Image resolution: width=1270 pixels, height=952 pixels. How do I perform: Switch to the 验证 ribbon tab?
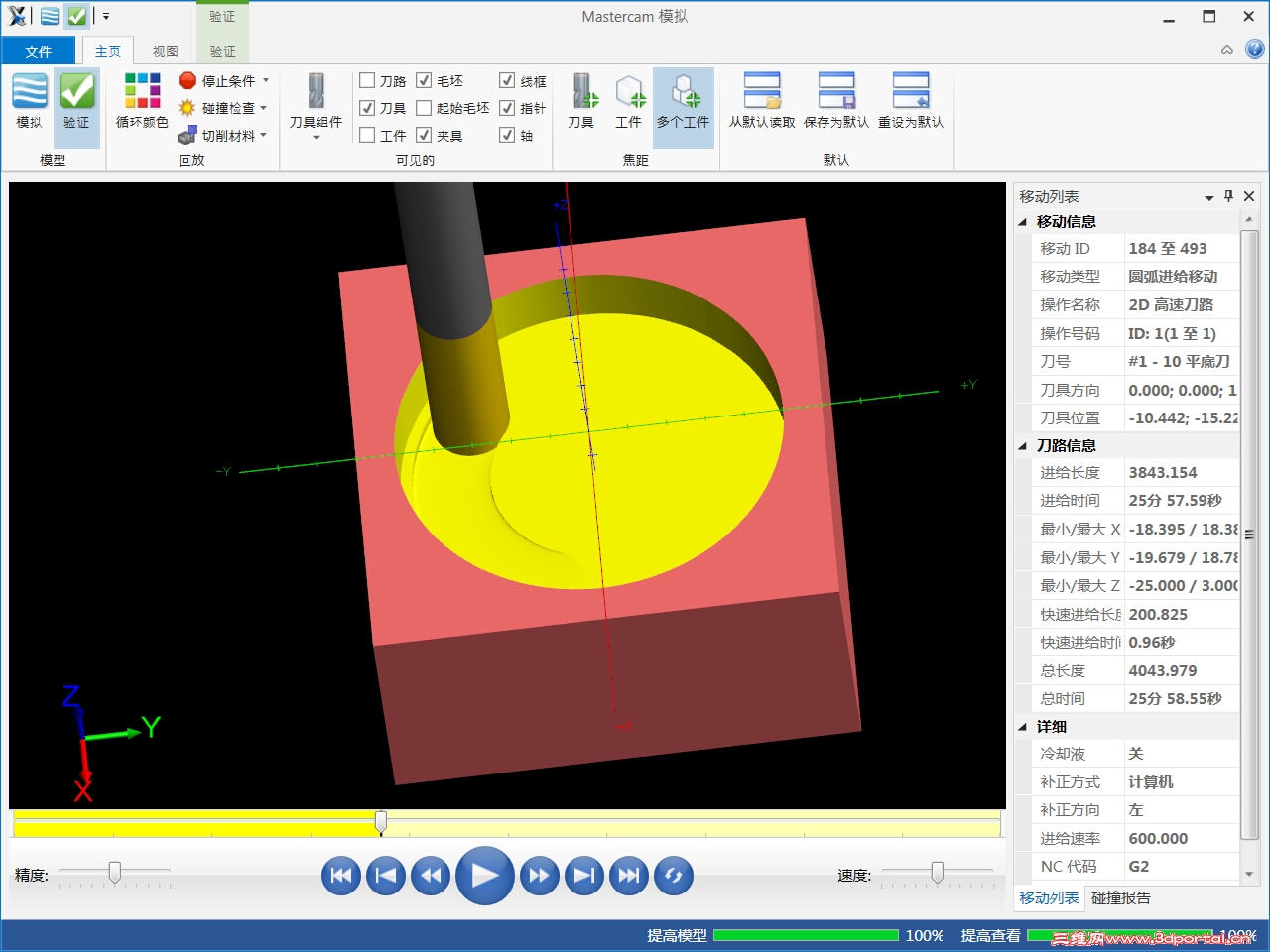click(223, 51)
